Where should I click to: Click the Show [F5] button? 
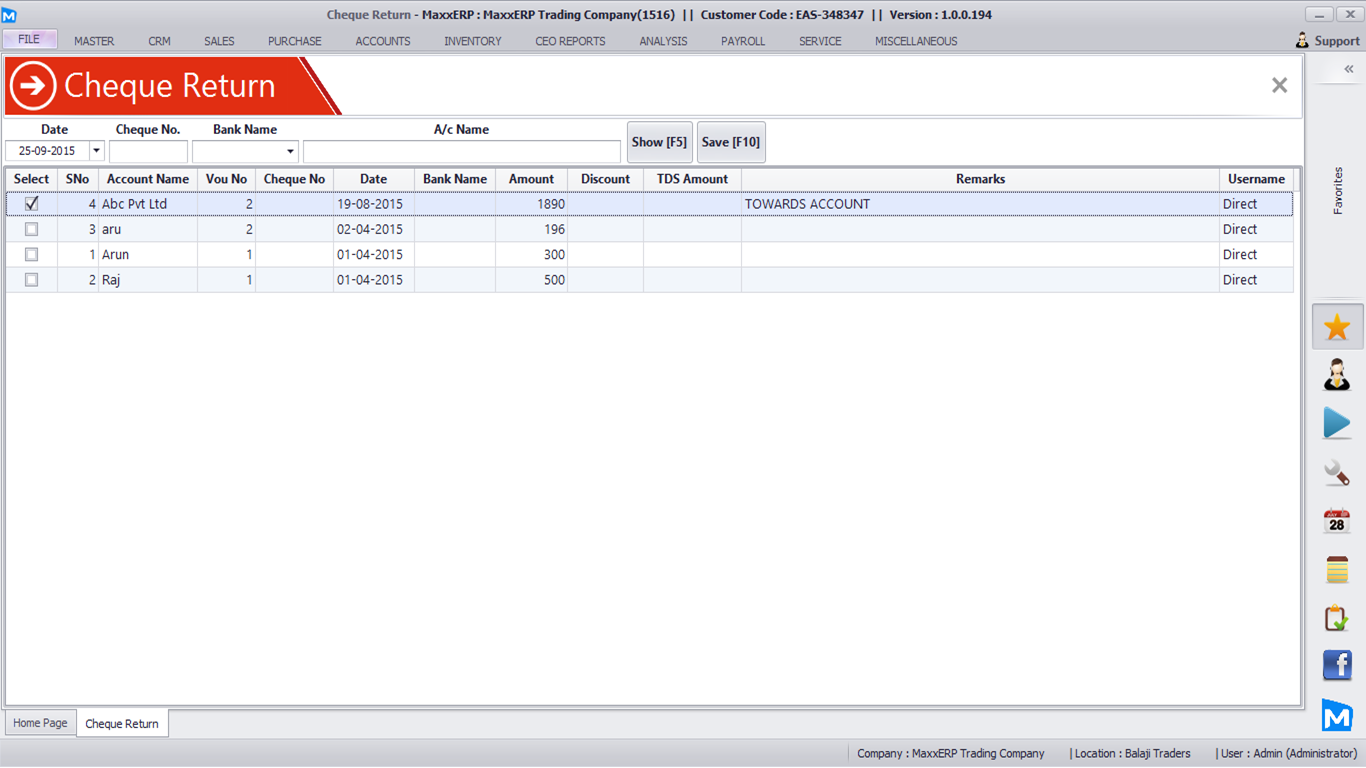[x=659, y=142]
